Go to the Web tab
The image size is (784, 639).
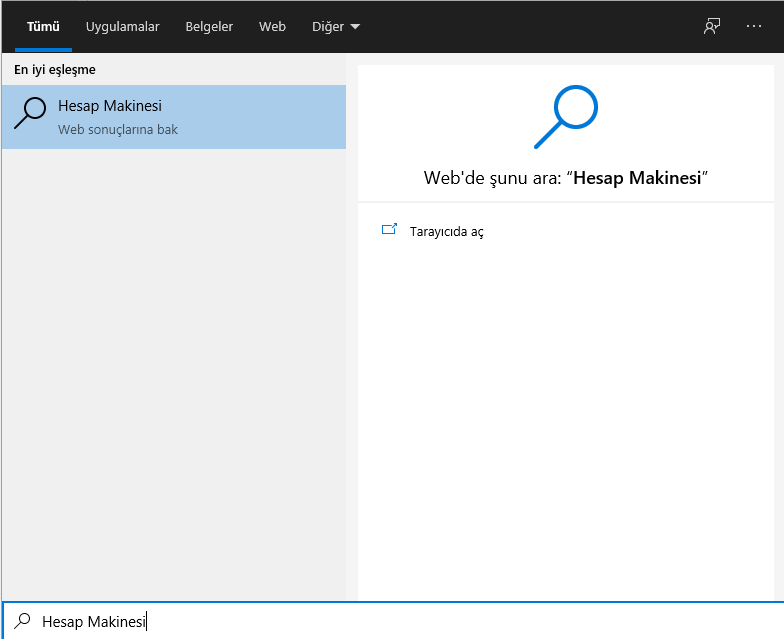[x=272, y=27]
